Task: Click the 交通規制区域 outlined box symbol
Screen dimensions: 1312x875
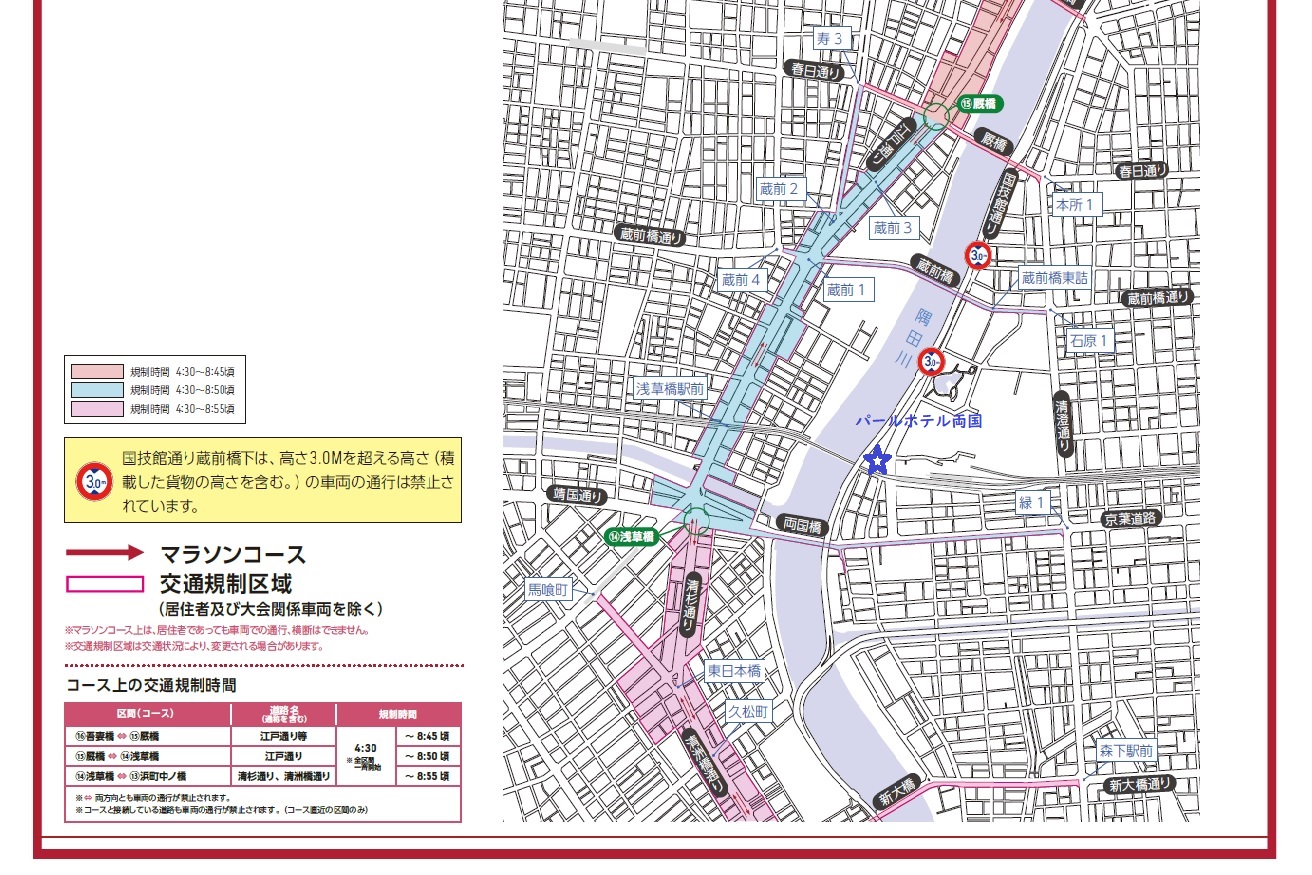Action: click(105, 584)
